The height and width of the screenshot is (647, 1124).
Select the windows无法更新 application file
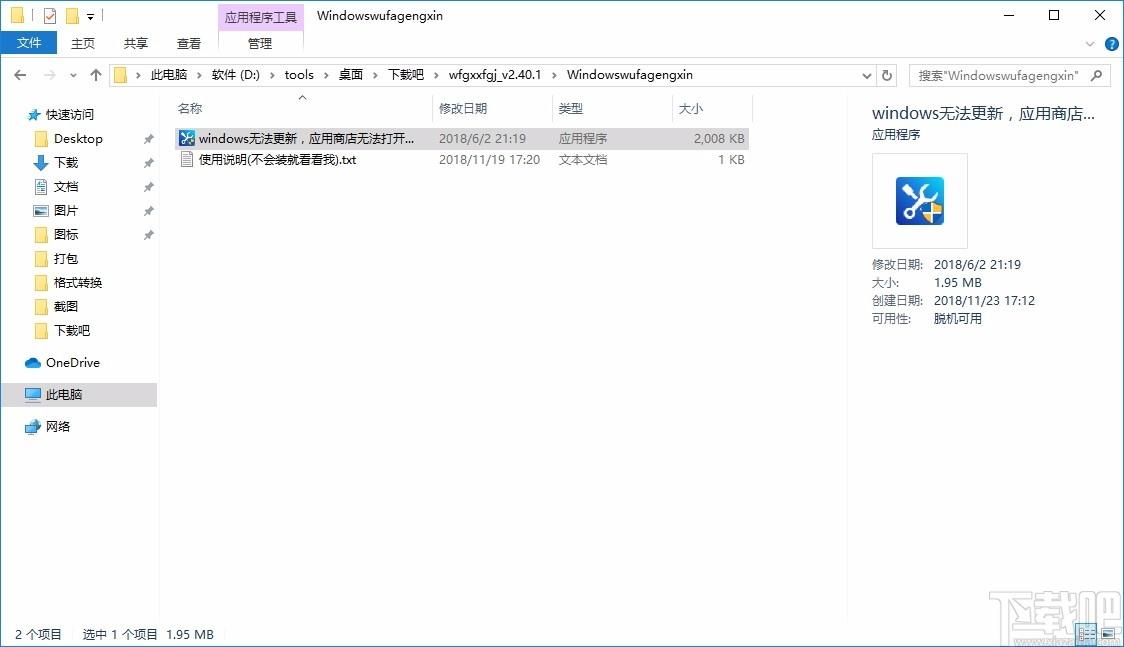tap(462, 138)
